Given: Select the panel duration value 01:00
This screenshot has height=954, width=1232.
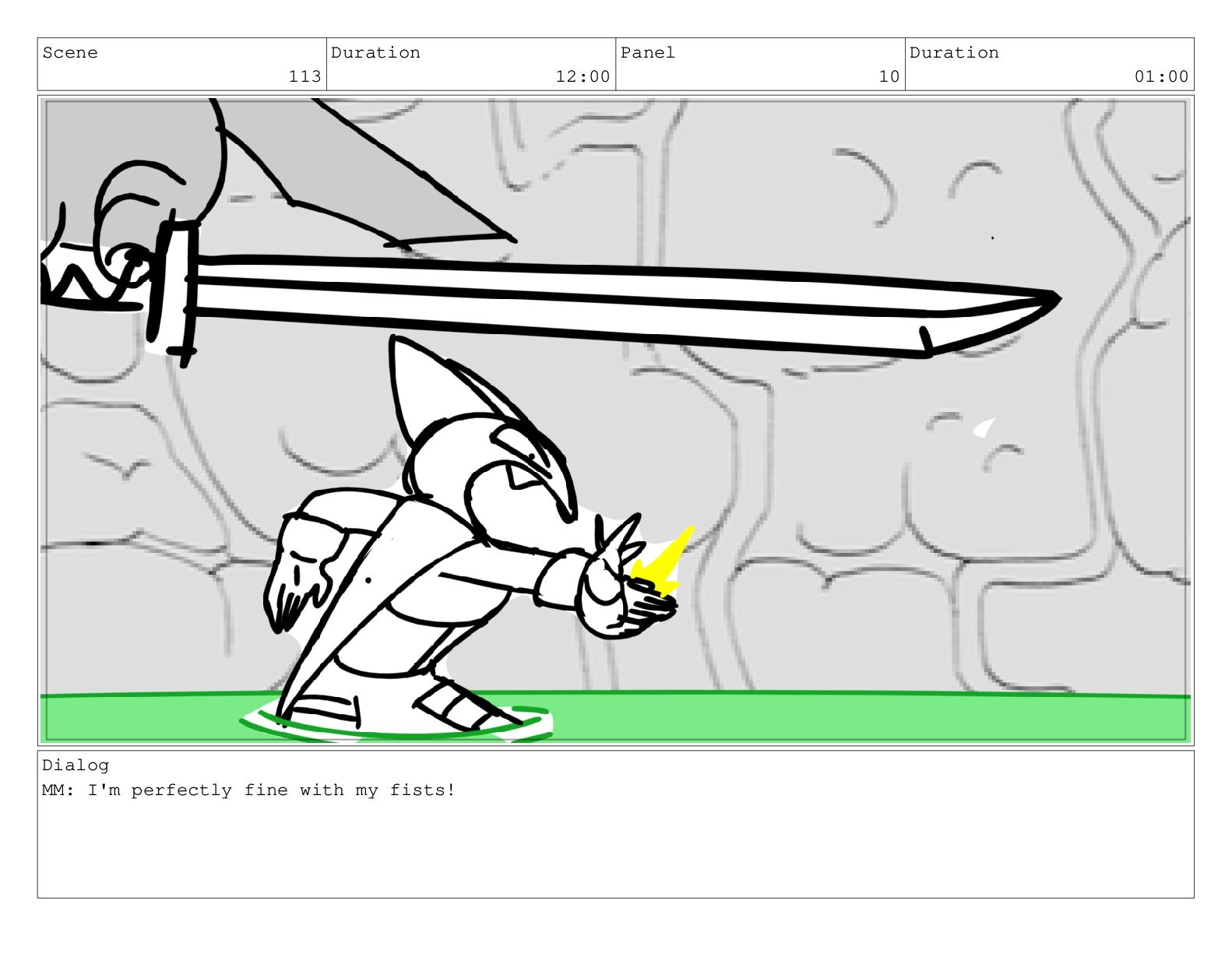Looking at the screenshot, I should coord(1161,76).
